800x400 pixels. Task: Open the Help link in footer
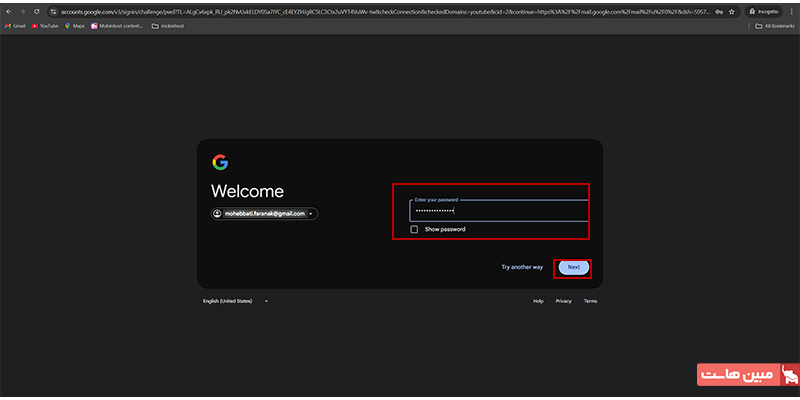coord(538,302)
